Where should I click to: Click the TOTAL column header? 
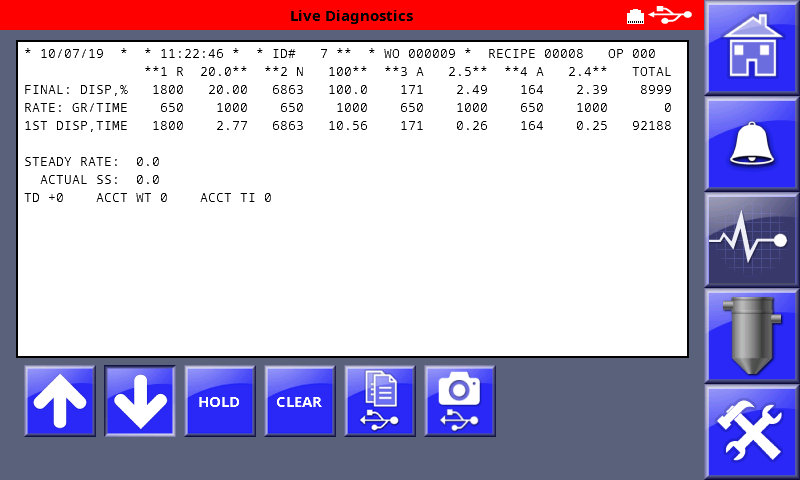point(651,72)
